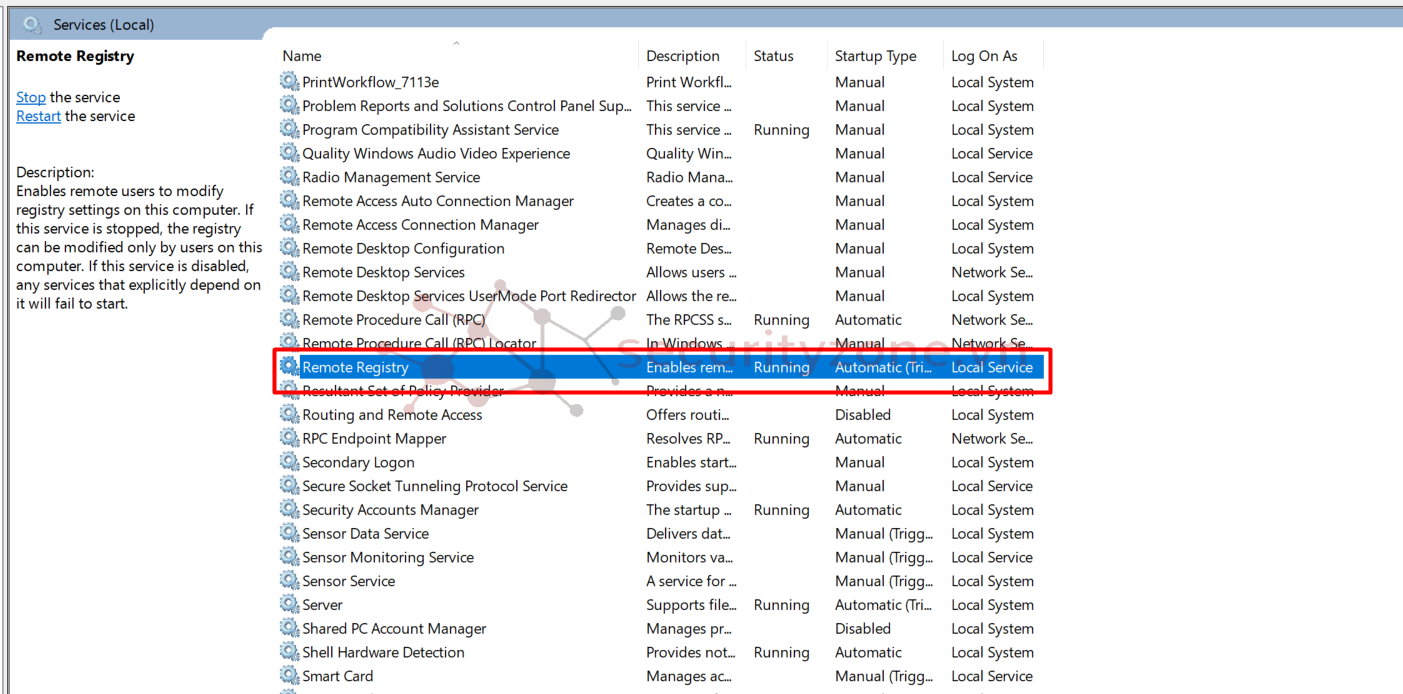Screen dimensions: 1403x694
Task: Select Remote Access Auto Connection Manager name
Action: tap(438, 201)
